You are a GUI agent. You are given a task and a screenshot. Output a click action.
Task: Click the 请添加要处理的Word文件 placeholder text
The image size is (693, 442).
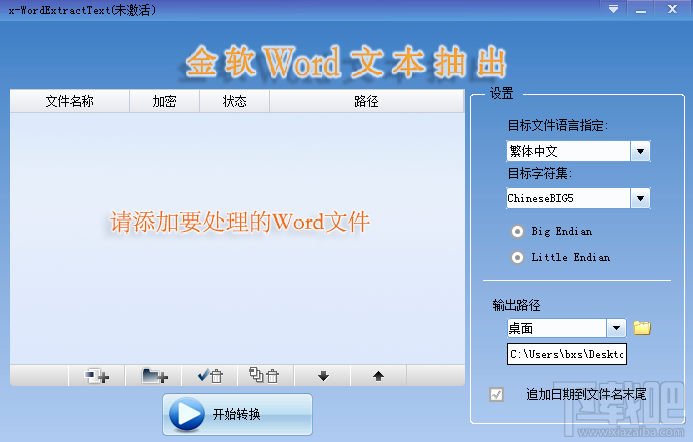tap(240, 222)
